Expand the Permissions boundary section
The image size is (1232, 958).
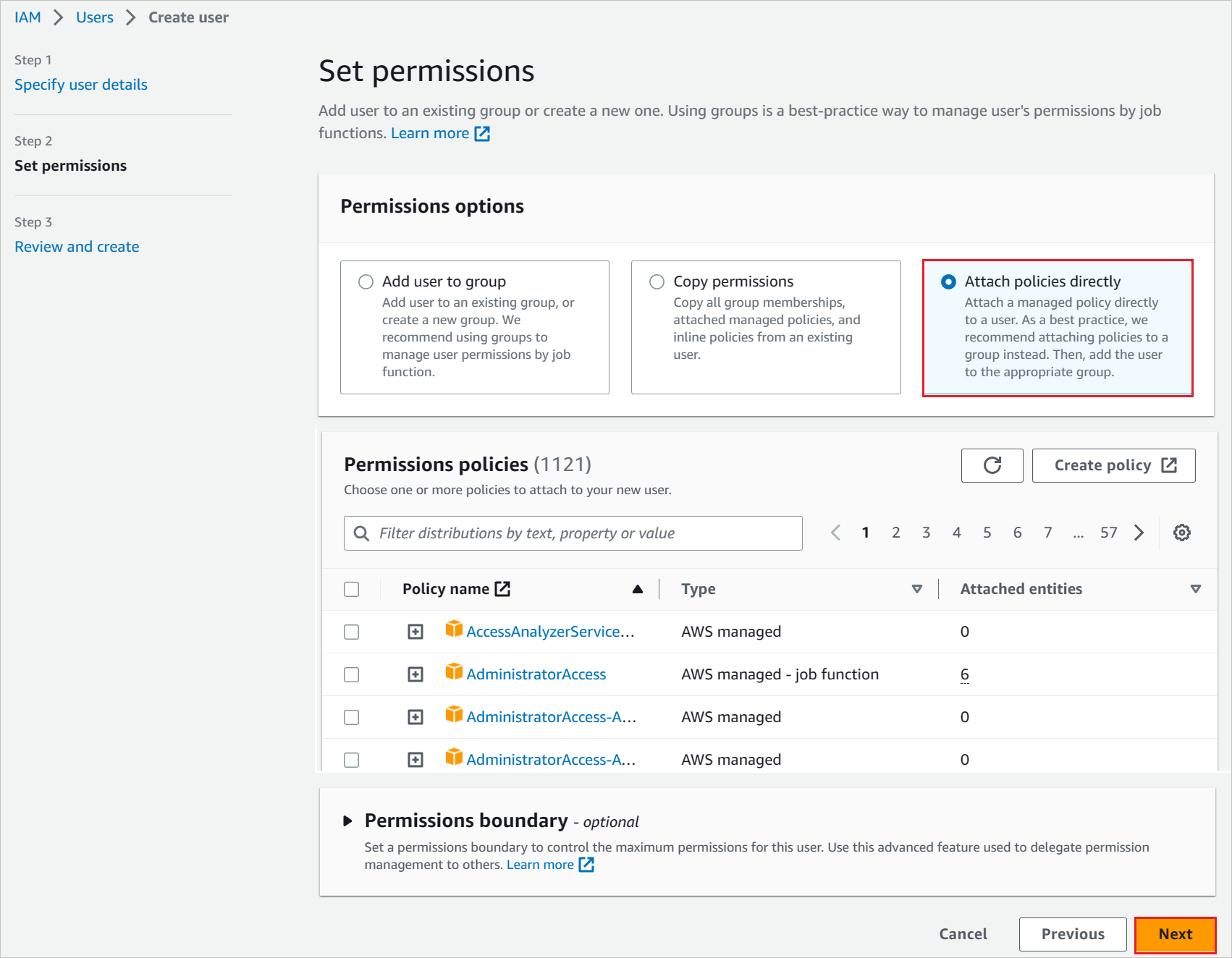coord(347,821)
